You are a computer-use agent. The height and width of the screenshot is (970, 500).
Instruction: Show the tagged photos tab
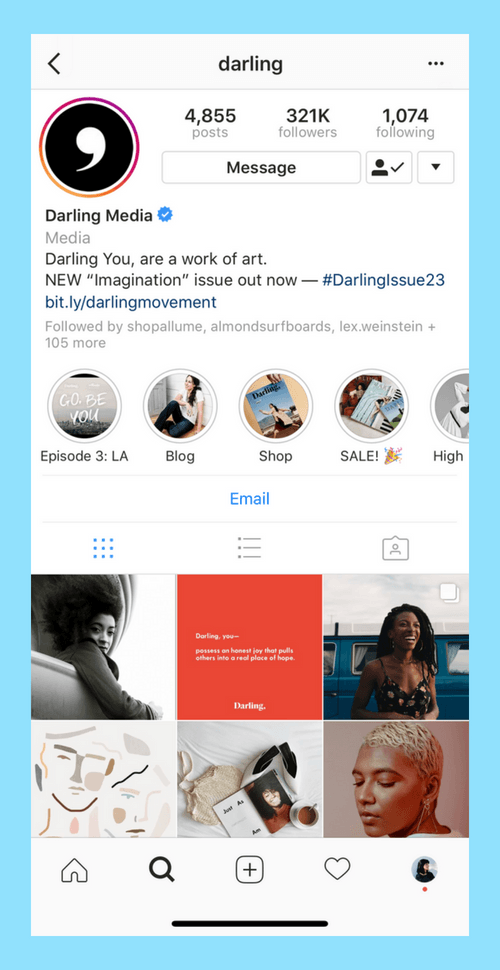pos(395,548)
